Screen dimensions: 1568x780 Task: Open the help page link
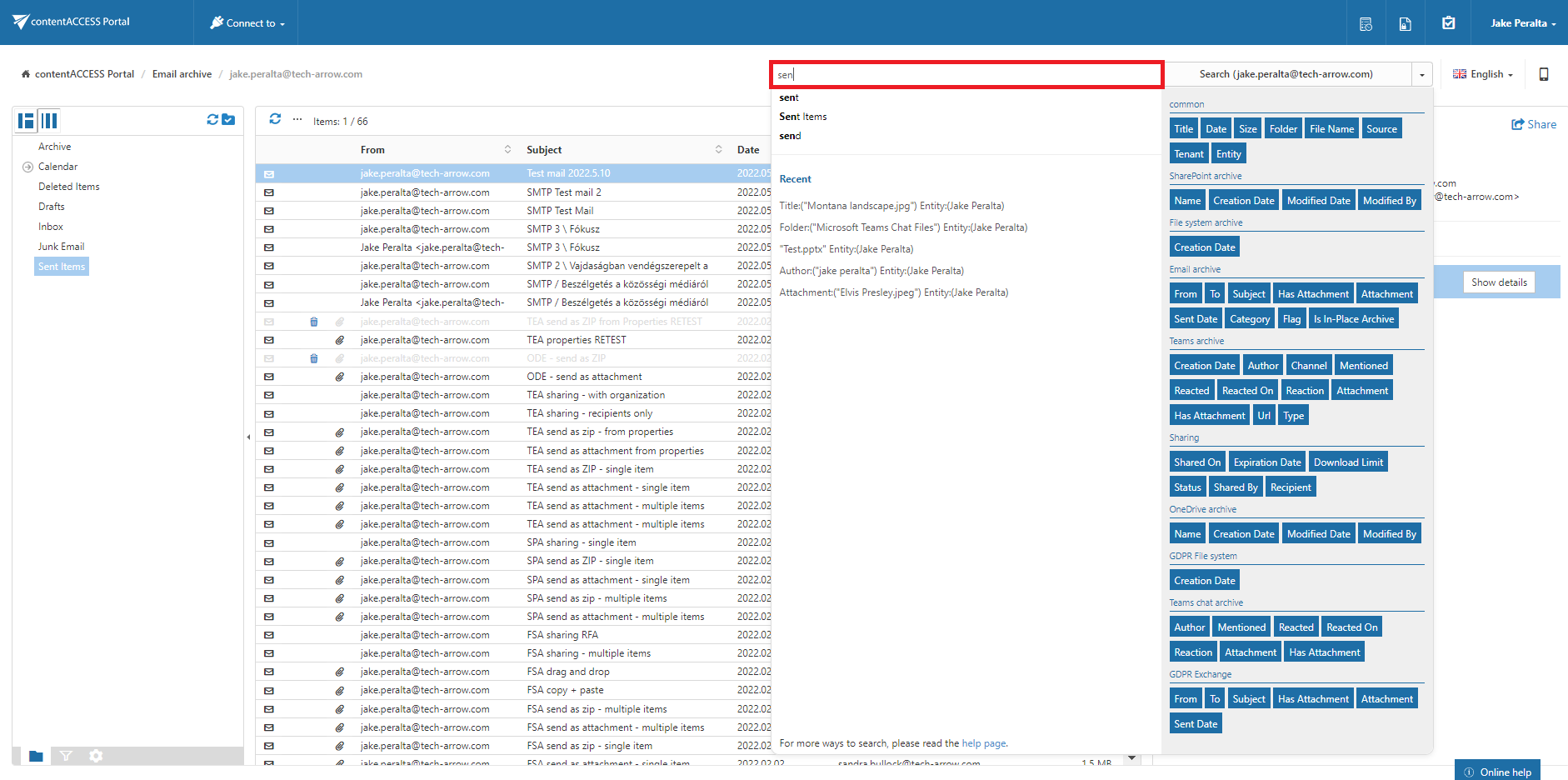(x=983, y=743)
